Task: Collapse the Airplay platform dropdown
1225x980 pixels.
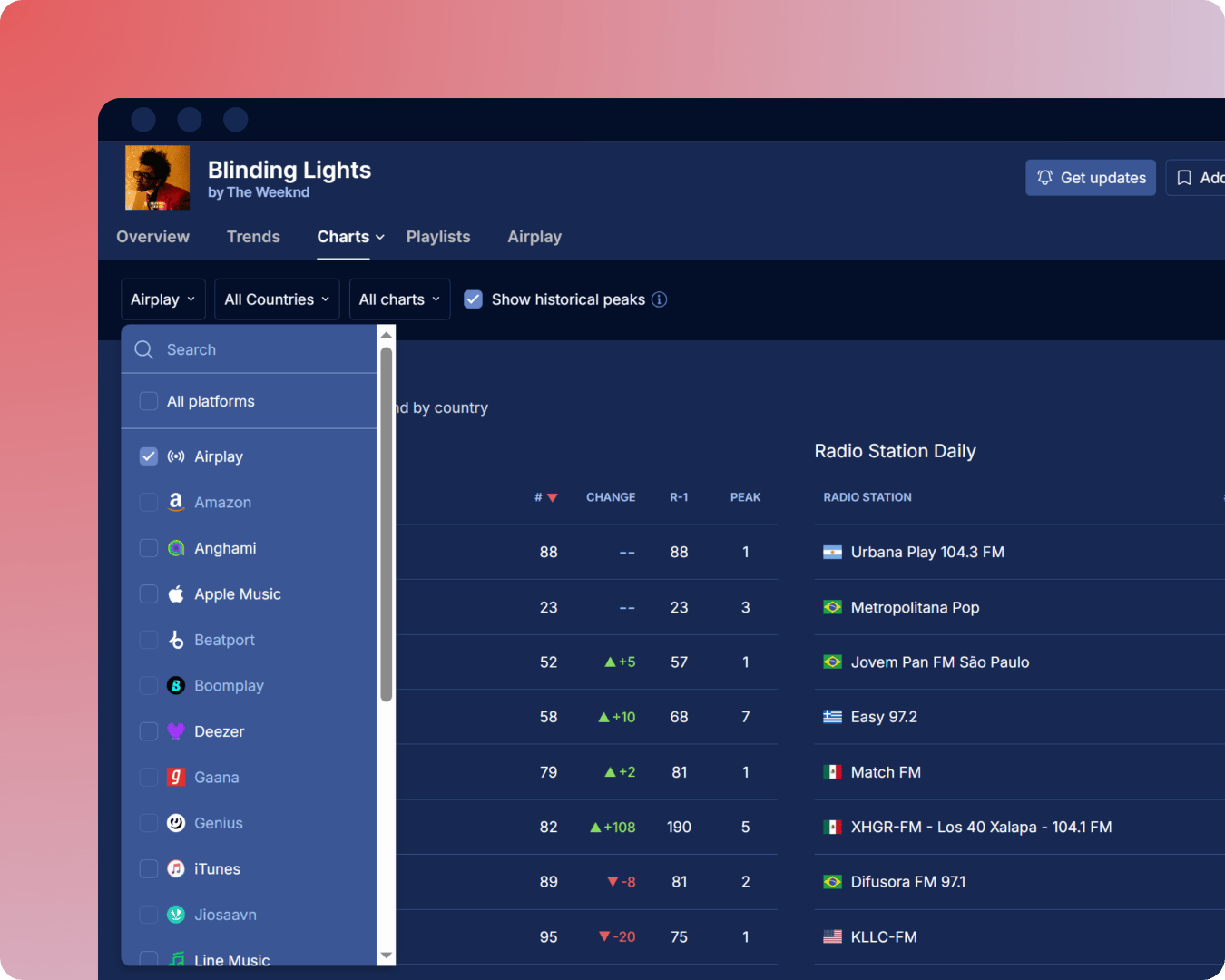Action: tap(162, 299)
